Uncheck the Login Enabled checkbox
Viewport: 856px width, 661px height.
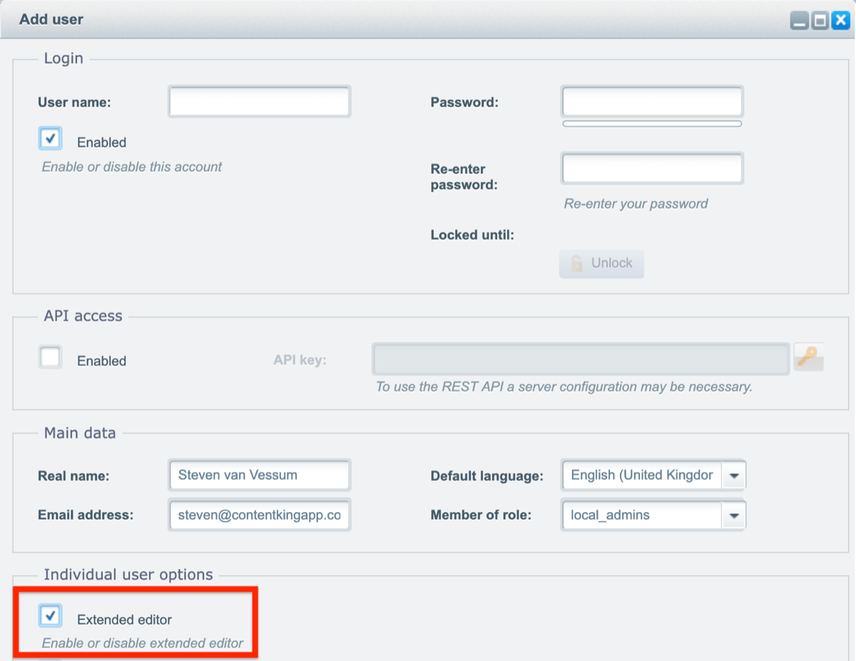pos(50,138)
